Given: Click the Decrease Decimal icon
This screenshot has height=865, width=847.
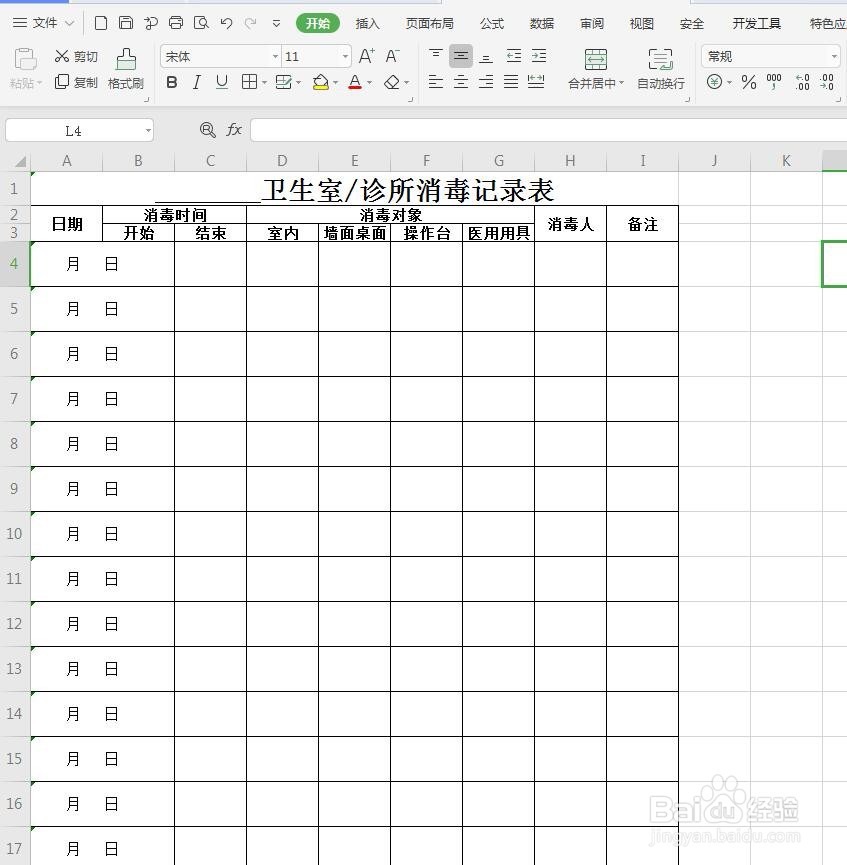Looking at the screenshot, I should click(x=827, y=82).
